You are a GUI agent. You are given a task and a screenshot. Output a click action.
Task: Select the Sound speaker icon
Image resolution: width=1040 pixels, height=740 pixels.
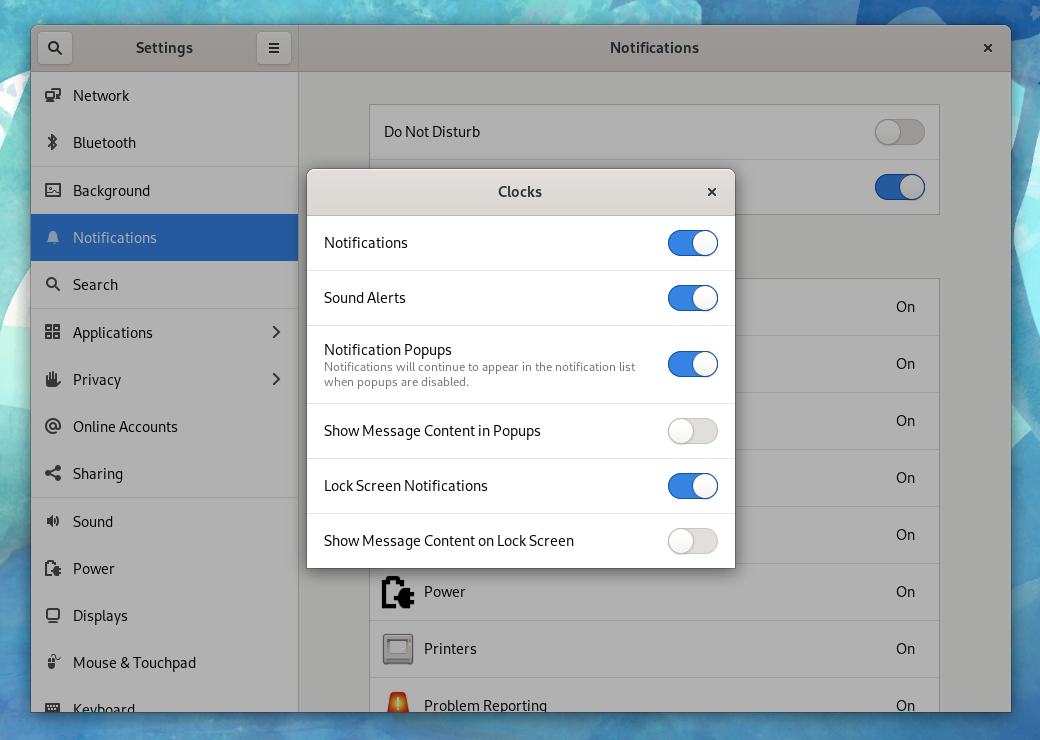(52, 521)
